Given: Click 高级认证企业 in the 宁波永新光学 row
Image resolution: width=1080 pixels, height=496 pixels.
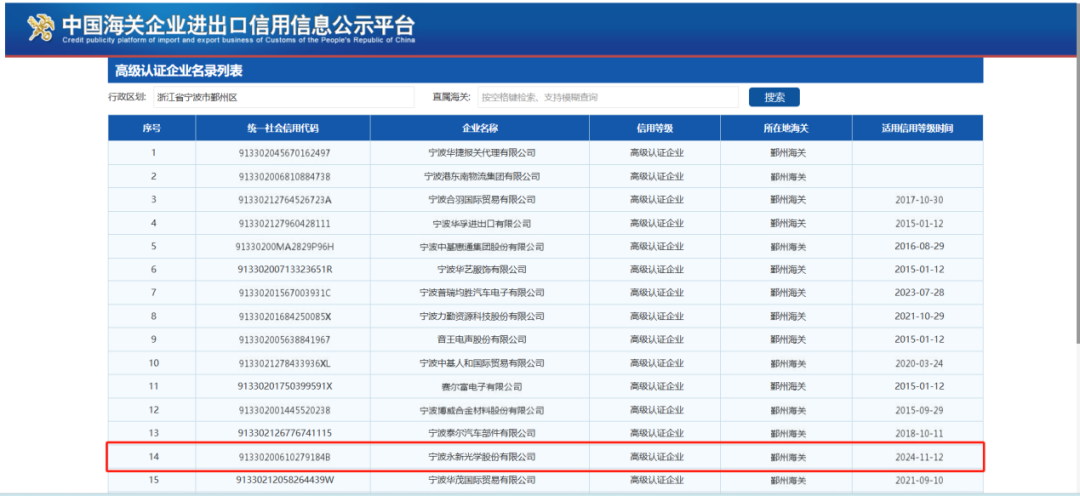Looking at the screenshot, I should point(656,457).
